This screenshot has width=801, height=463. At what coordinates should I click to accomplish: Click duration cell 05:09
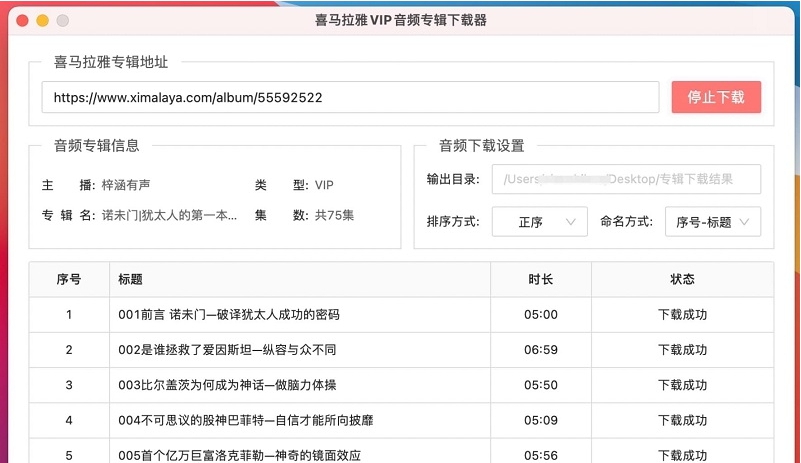tap(541, 421)
